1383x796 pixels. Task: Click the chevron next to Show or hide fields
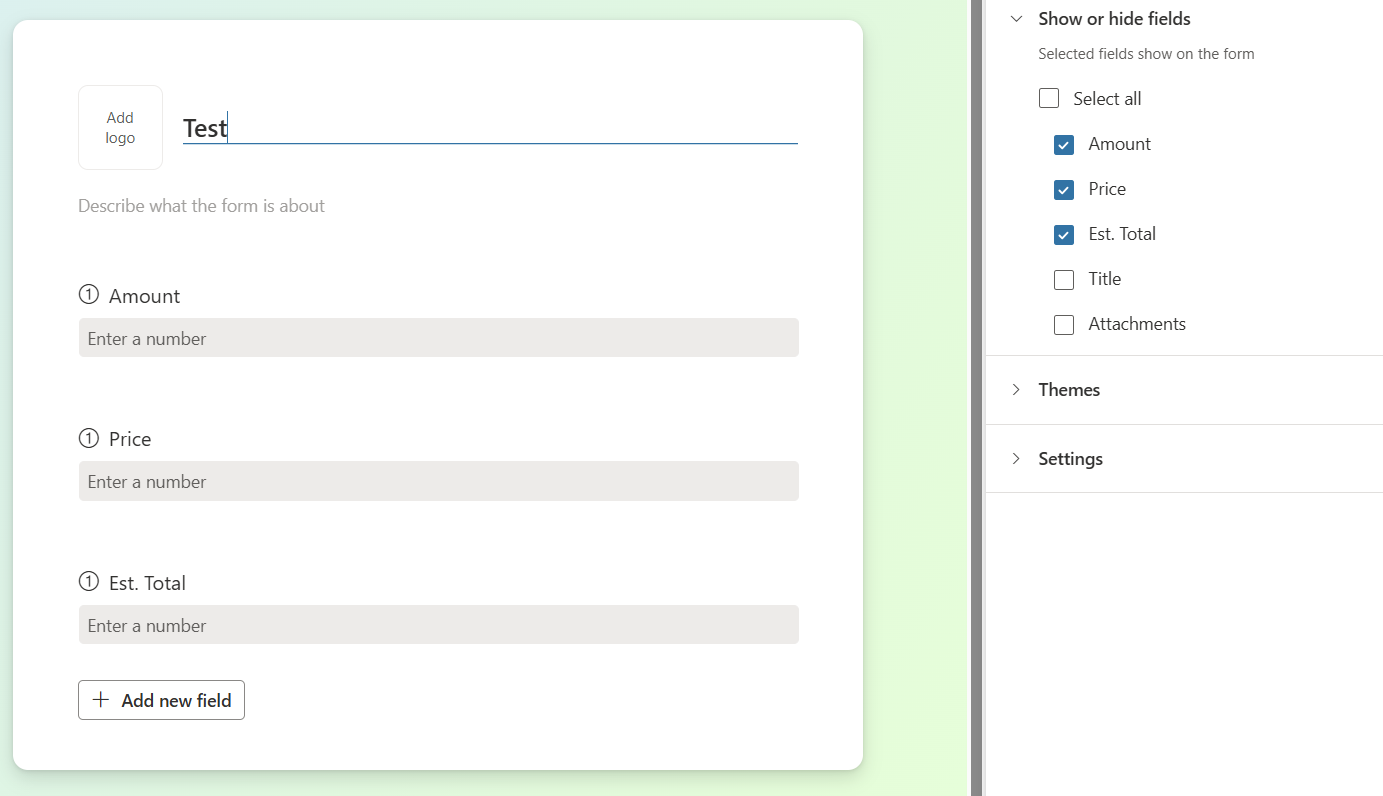pos(1017,18)
